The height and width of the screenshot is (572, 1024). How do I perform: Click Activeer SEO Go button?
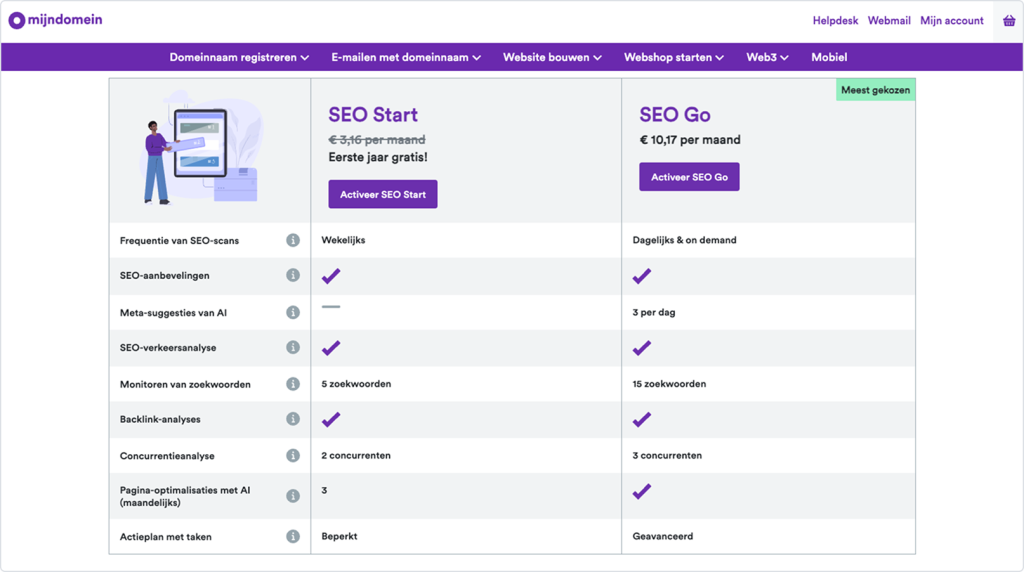[x=689, y=177]
